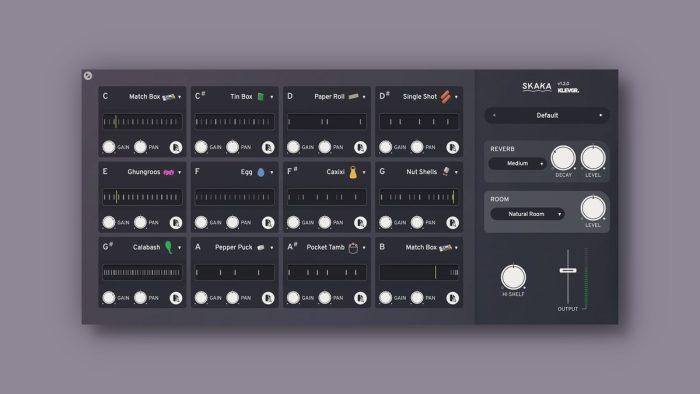Click the Pan knob on the B pad
700x394 pixels.
(417, 298)
